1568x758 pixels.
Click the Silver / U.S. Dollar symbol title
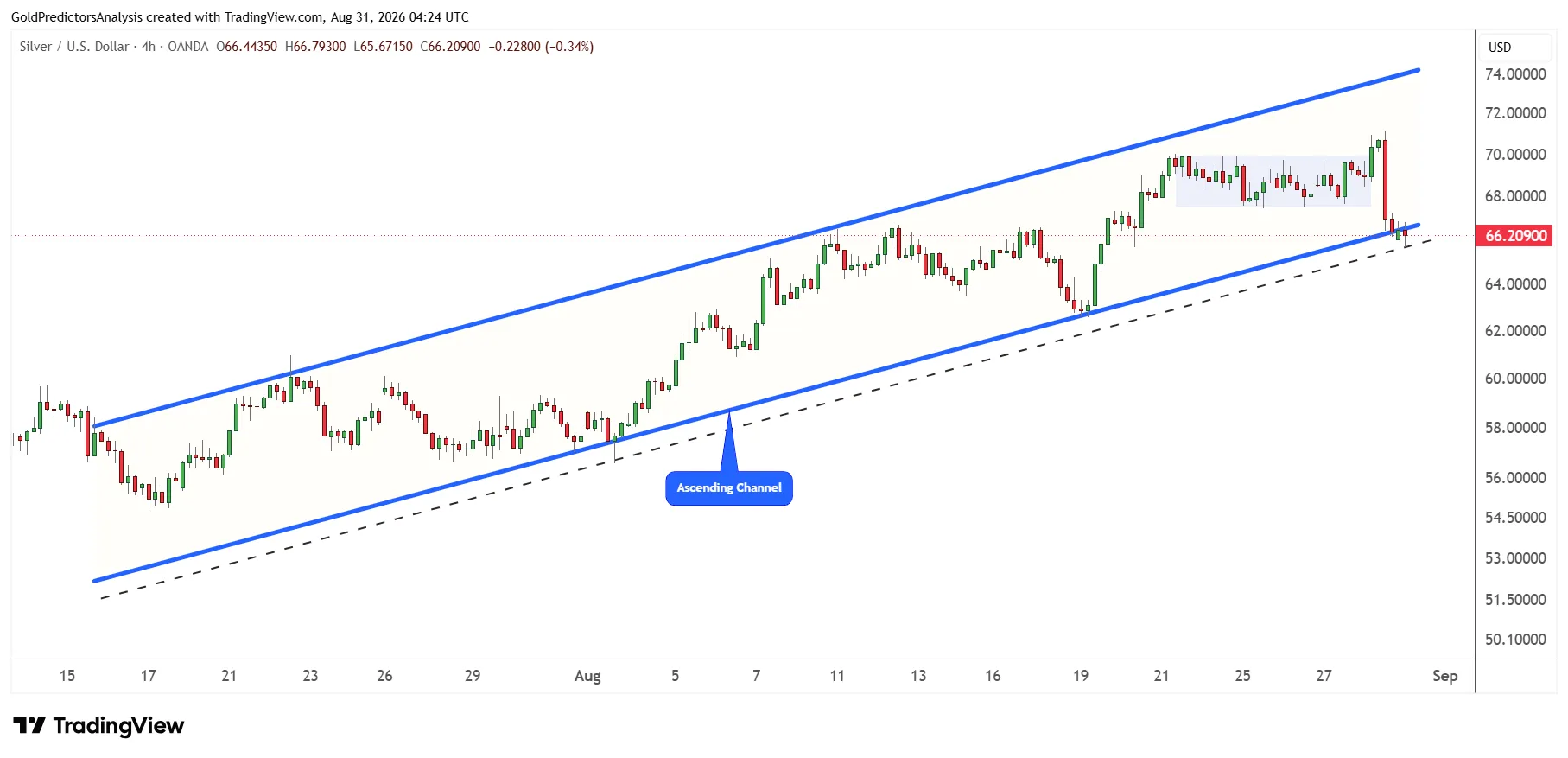74,47
